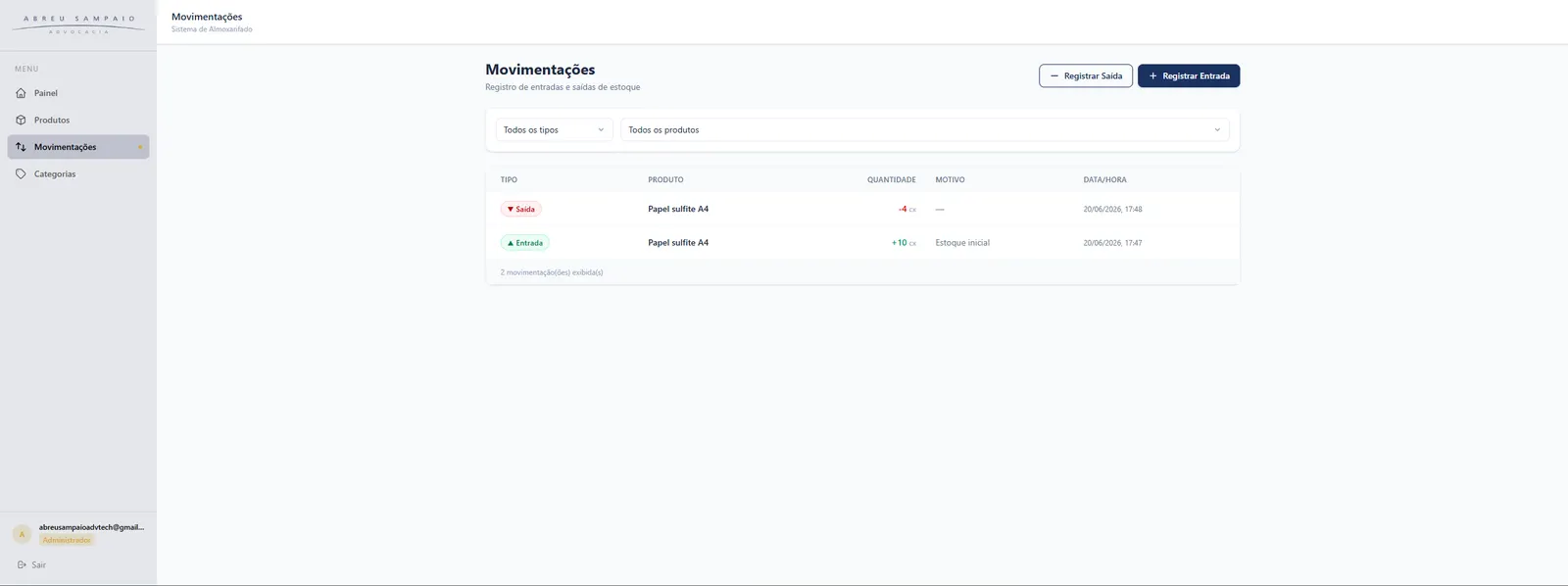Click the Painel home icon
The image size is (1568, 586).
click(x=21, y=93)
